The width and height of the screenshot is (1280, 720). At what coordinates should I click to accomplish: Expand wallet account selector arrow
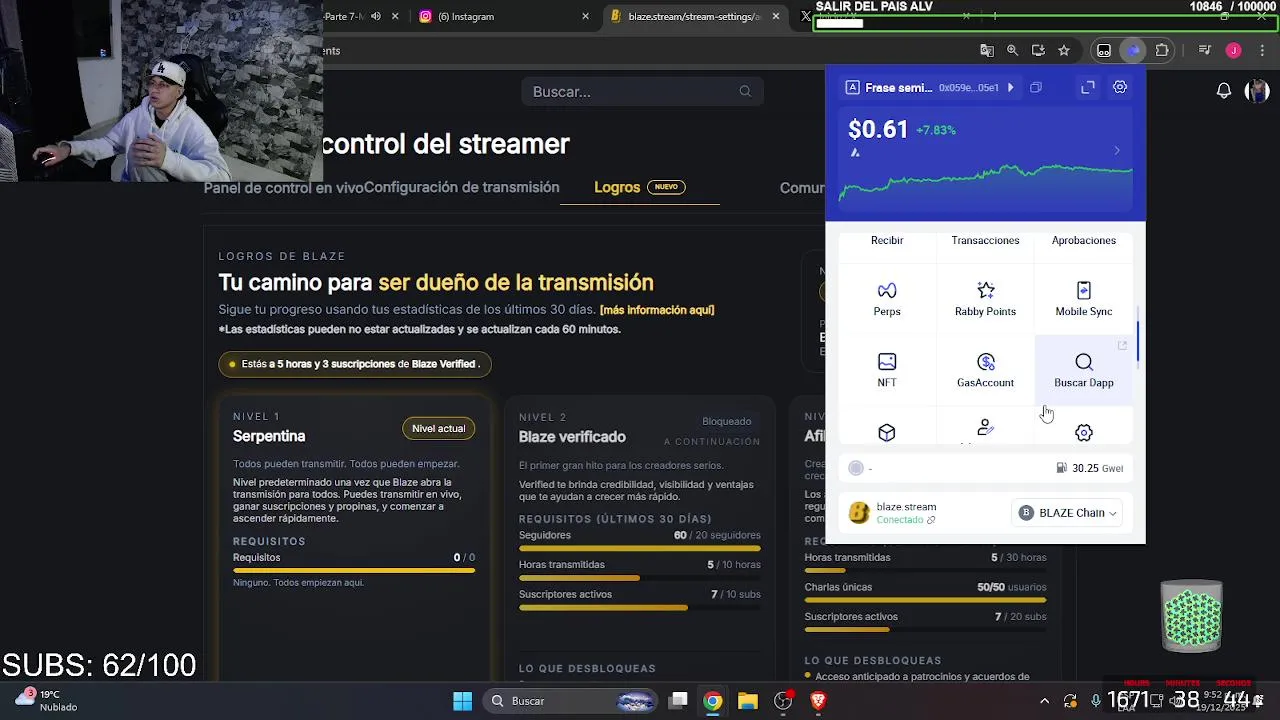point(1010,88)
